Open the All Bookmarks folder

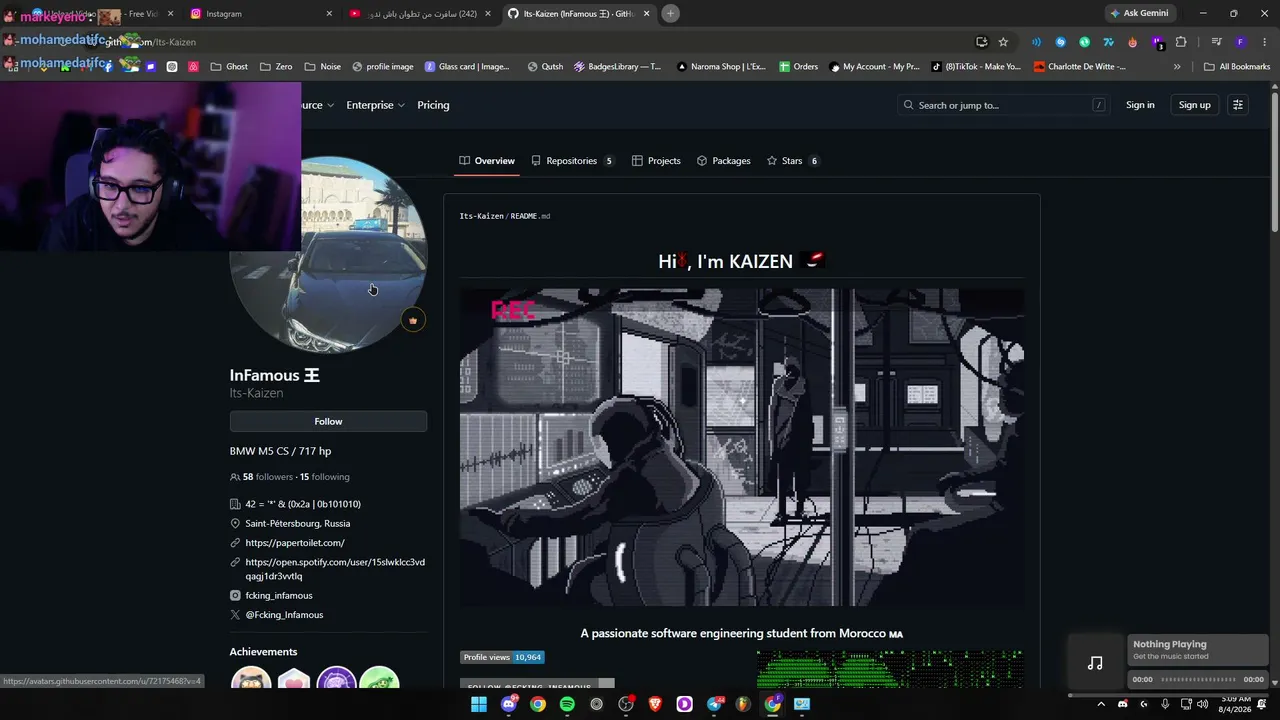pyautogui.click(x=1237, y=67)
